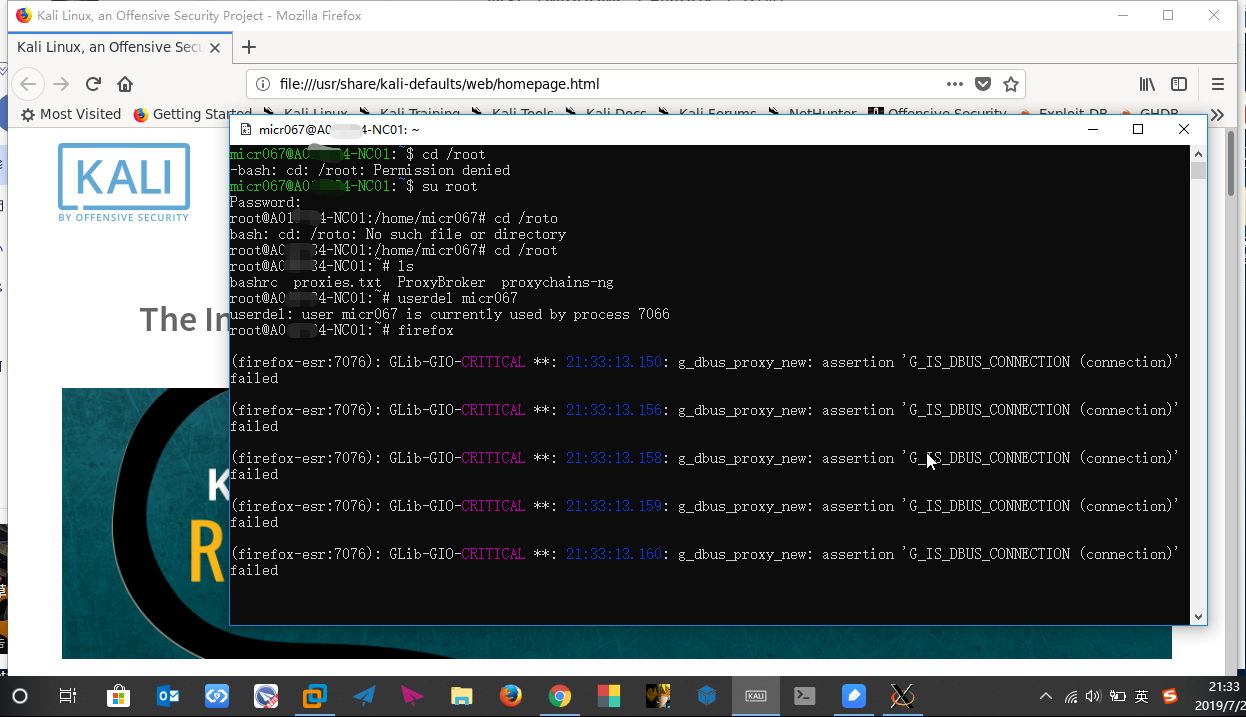Click the Kali logo on the homepage

(124, 182)
